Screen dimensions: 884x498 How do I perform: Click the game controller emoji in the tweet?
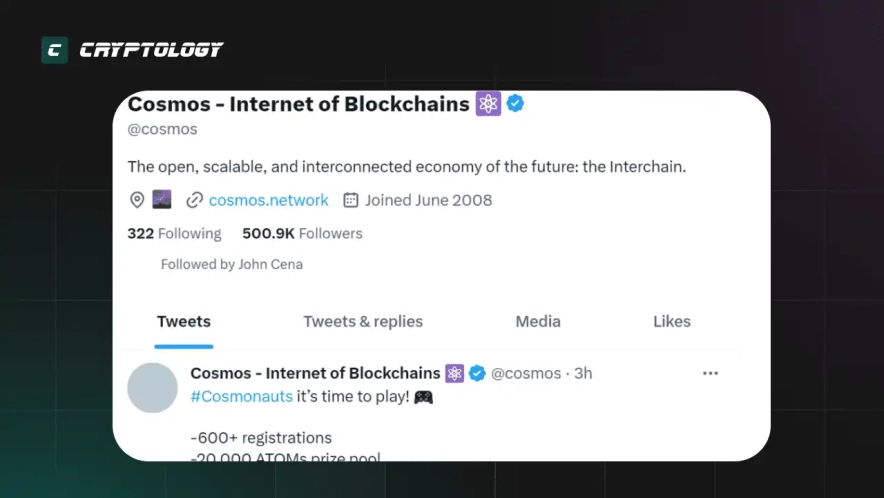(424, 396)
